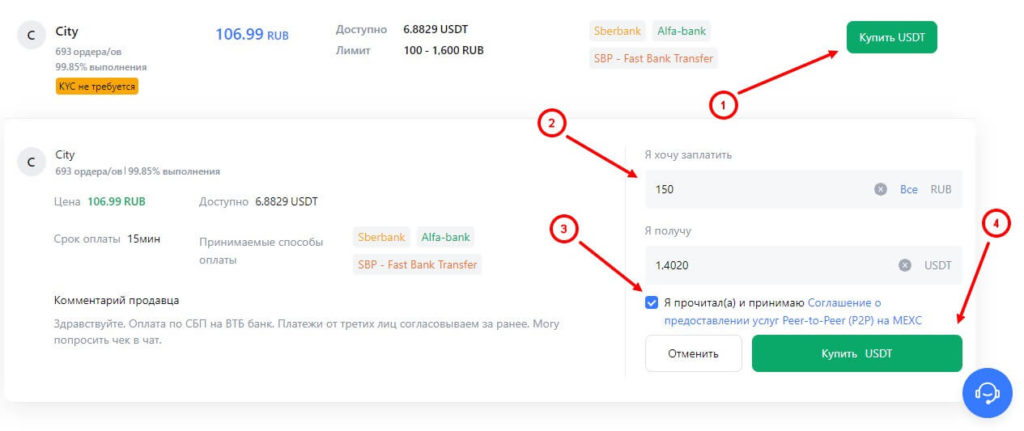Click the Sberbank tag in order panel
1024x431 pixels.
tap(381, 237)
